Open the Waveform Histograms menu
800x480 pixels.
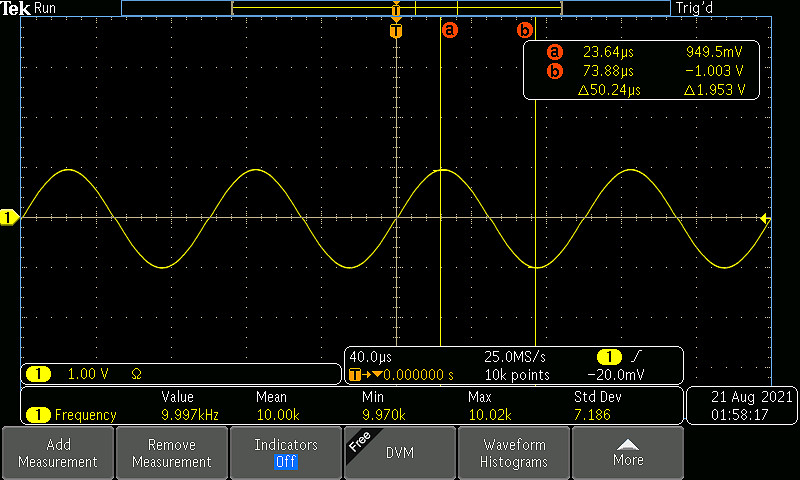tap(514, 453)
